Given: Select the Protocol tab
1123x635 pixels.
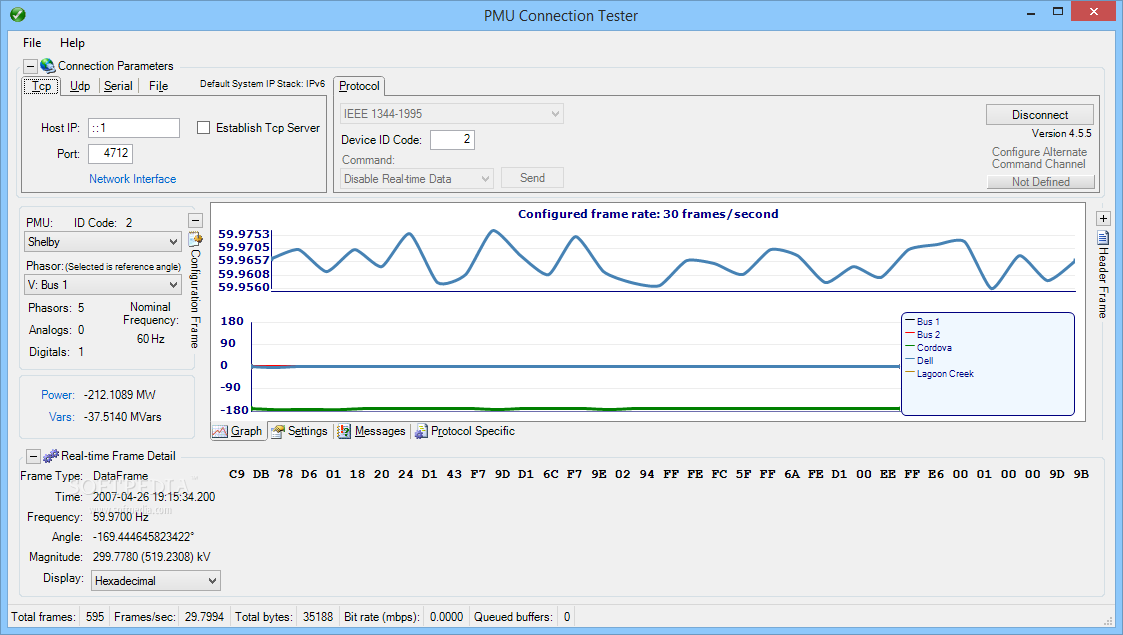Looking at the screenshot, I should [360, 86].
